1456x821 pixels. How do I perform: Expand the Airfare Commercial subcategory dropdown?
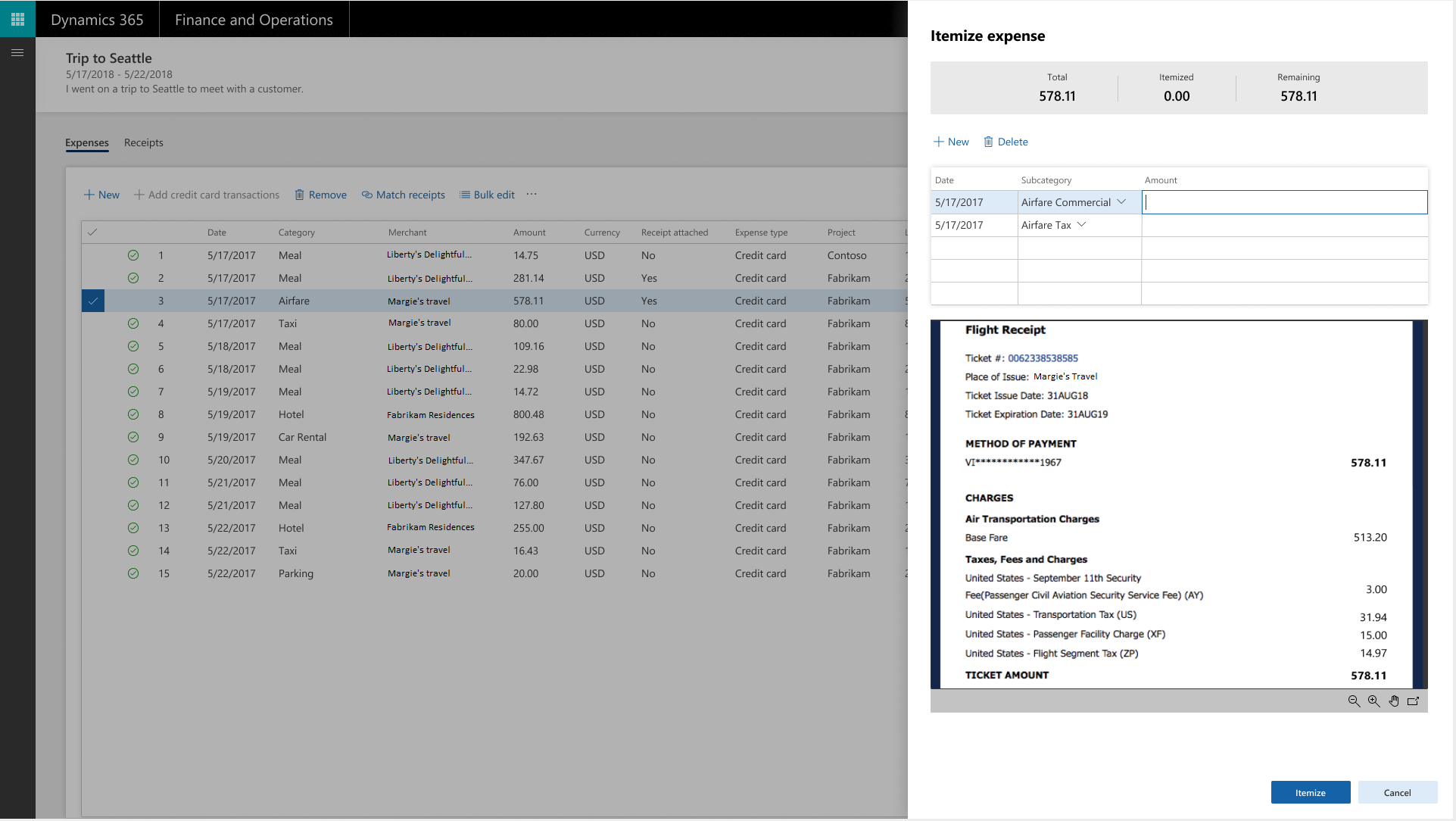pos(1124,202)
